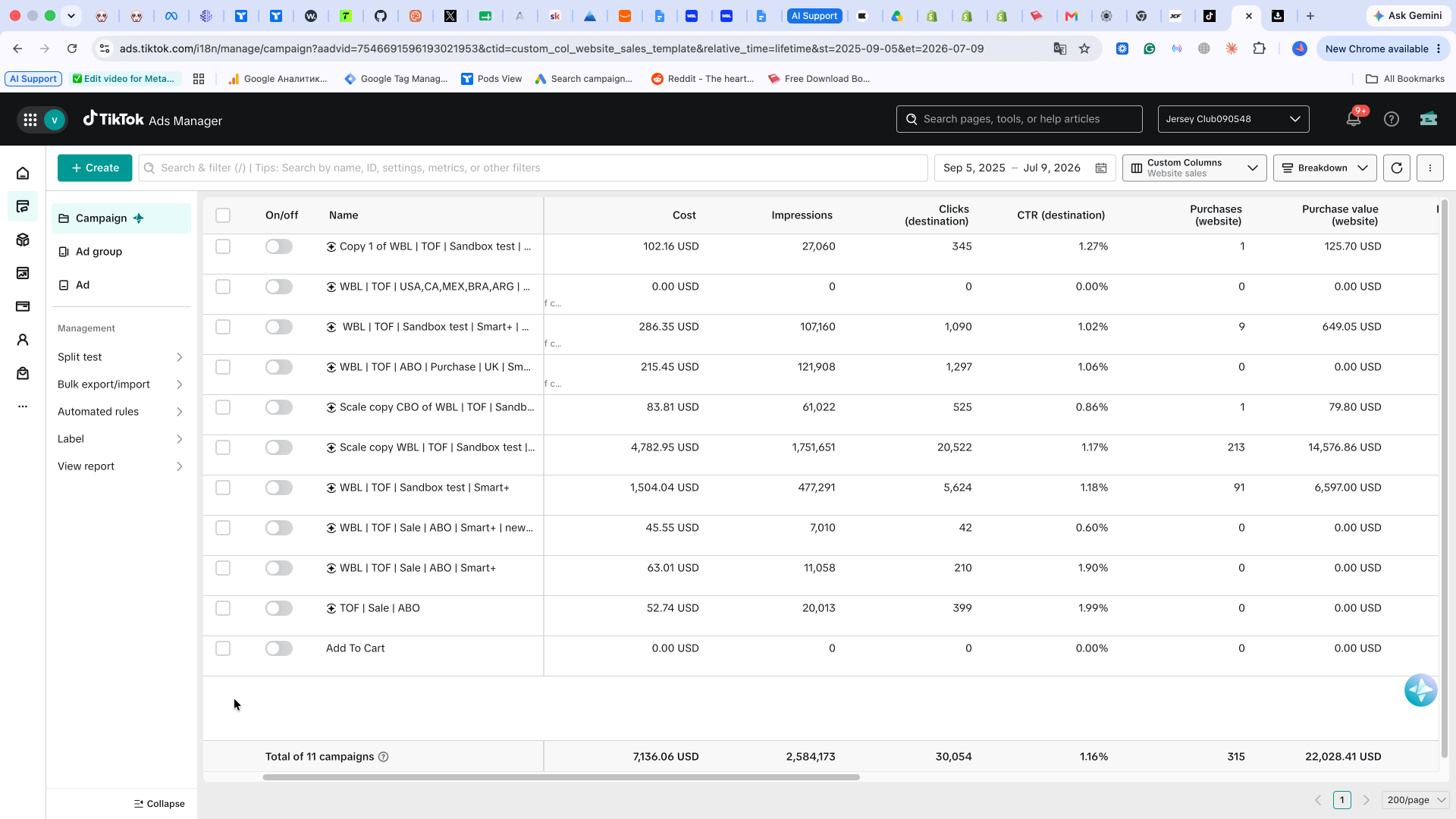The image size is (1456, 819).
Task: Open Chrome extensions puzzle icon
Action: pos(1260,49)
